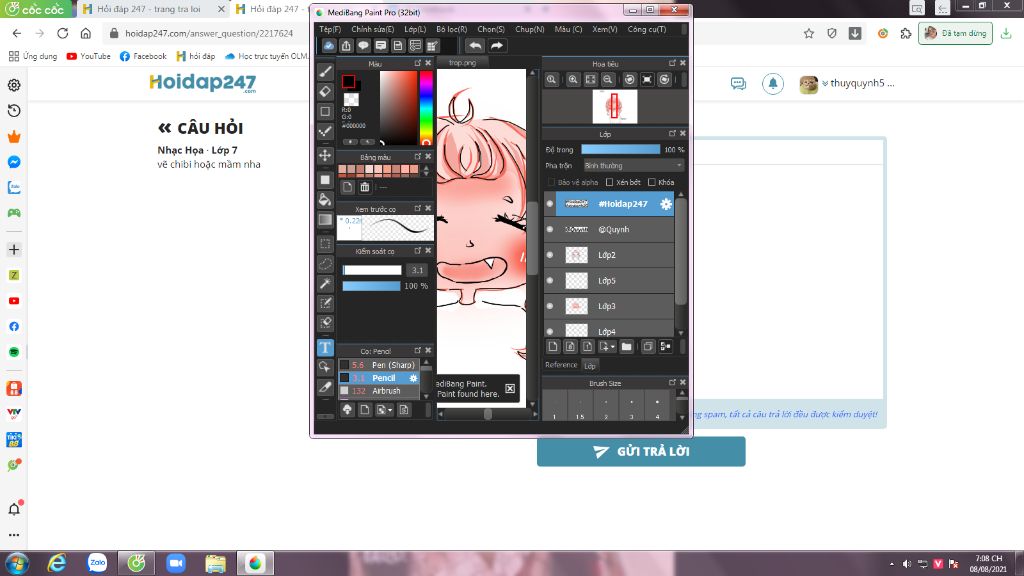Select the Gradient tool
This screenshot has height=576, width=1024.
click(x=325, y=219)
